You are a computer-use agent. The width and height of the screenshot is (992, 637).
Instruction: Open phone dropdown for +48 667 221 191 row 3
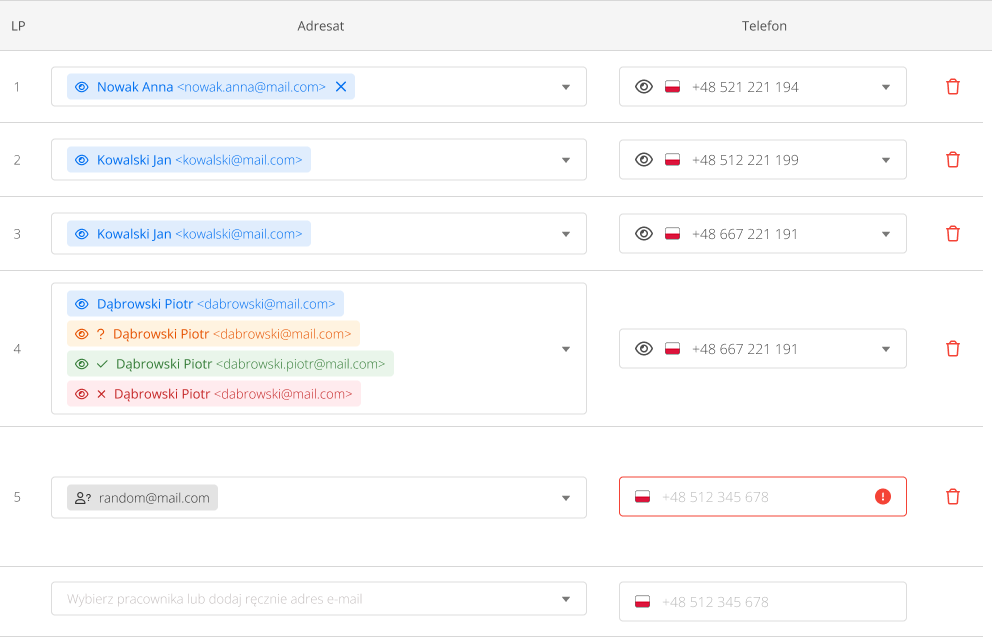[885, 234]
